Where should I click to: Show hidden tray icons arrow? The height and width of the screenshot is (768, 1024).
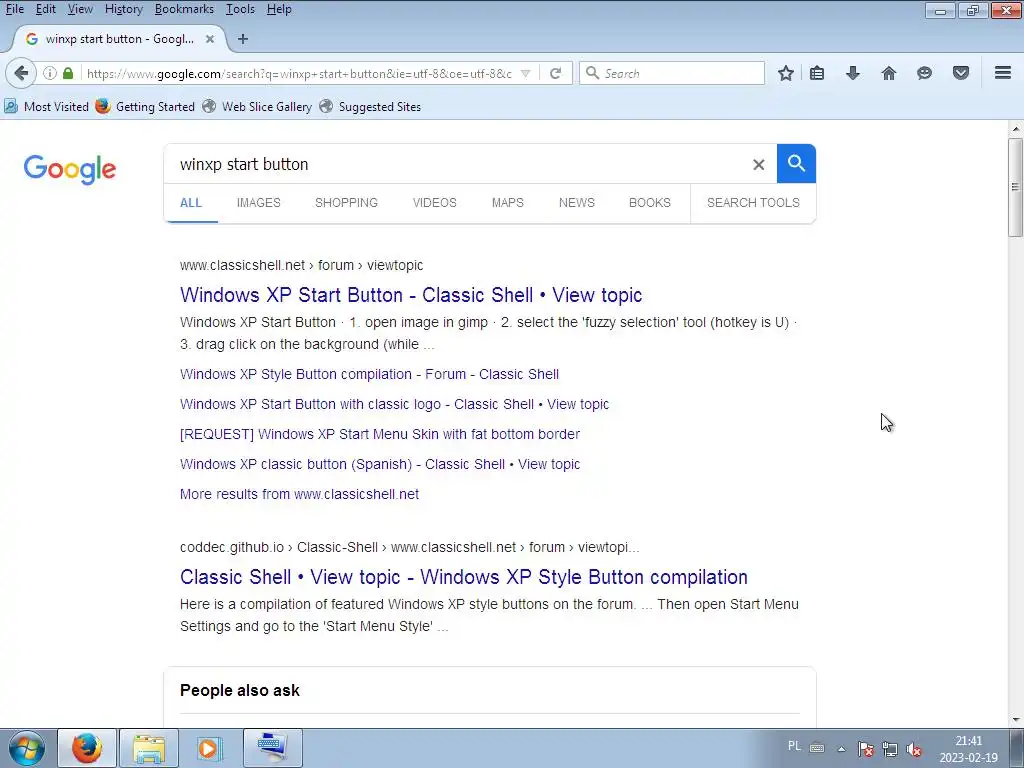point(841,749)
